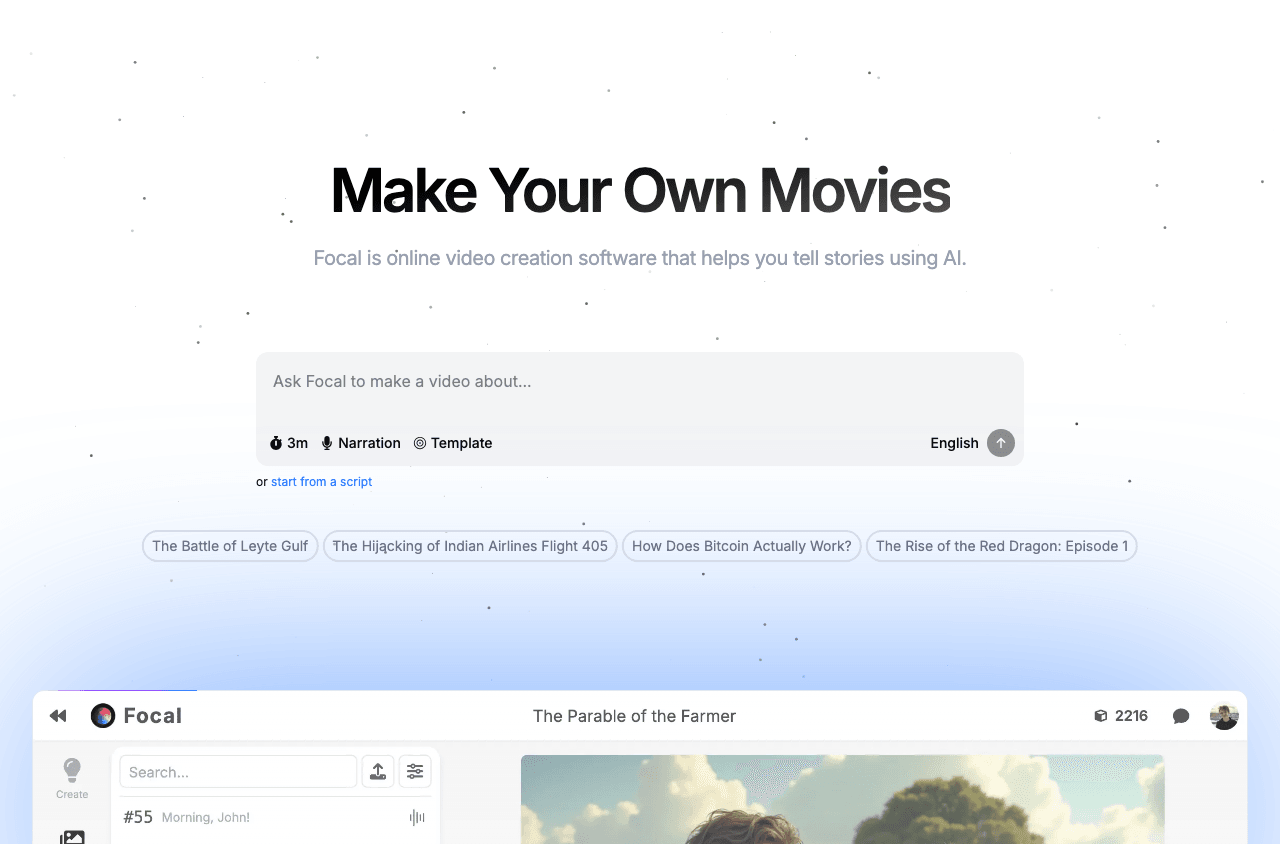This screenshot has height=844, width=1280.
Task: Open the Narration option
Action: (x=361, y=443)
